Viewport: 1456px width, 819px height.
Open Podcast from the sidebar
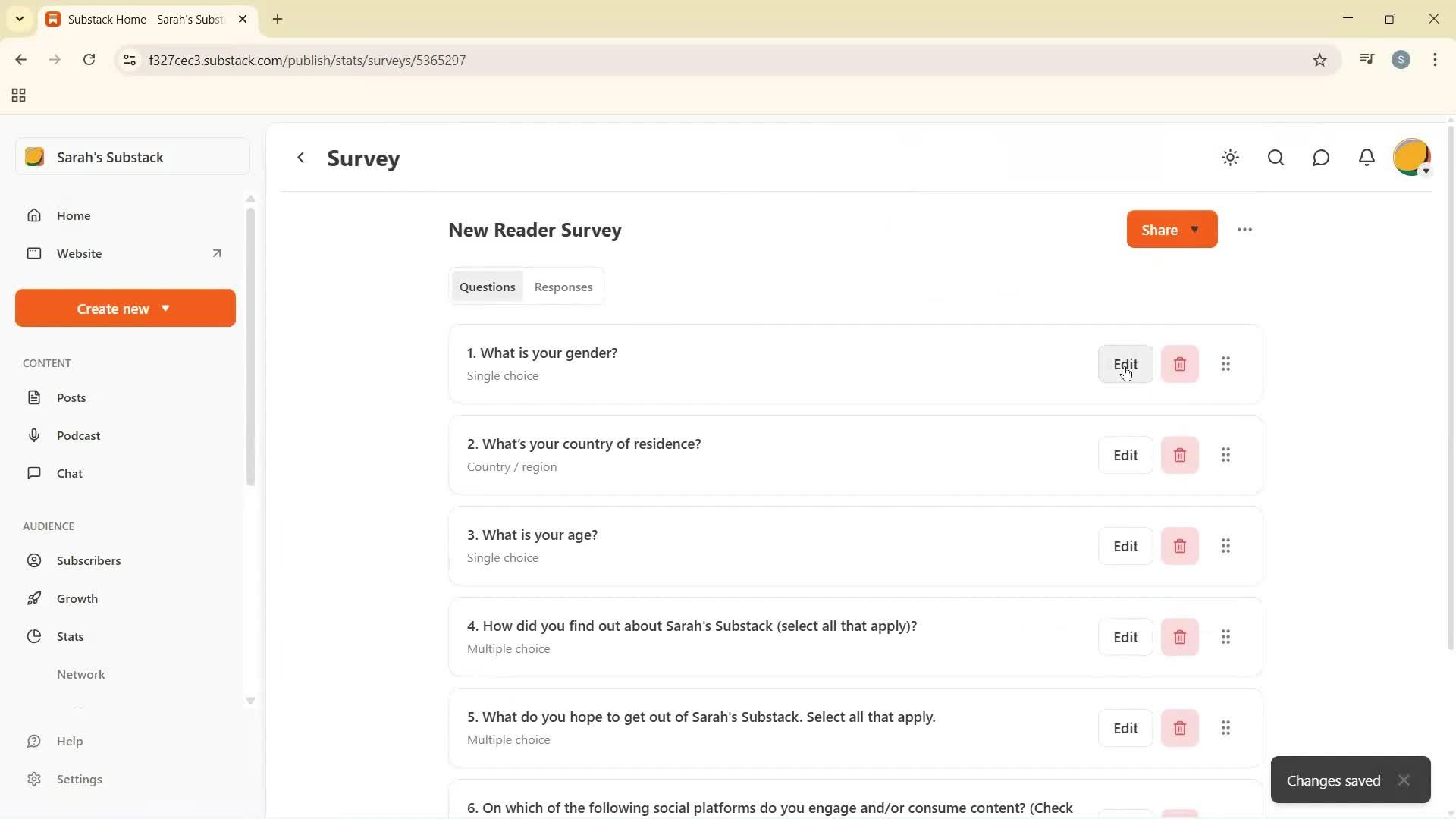tap(79, 435)
